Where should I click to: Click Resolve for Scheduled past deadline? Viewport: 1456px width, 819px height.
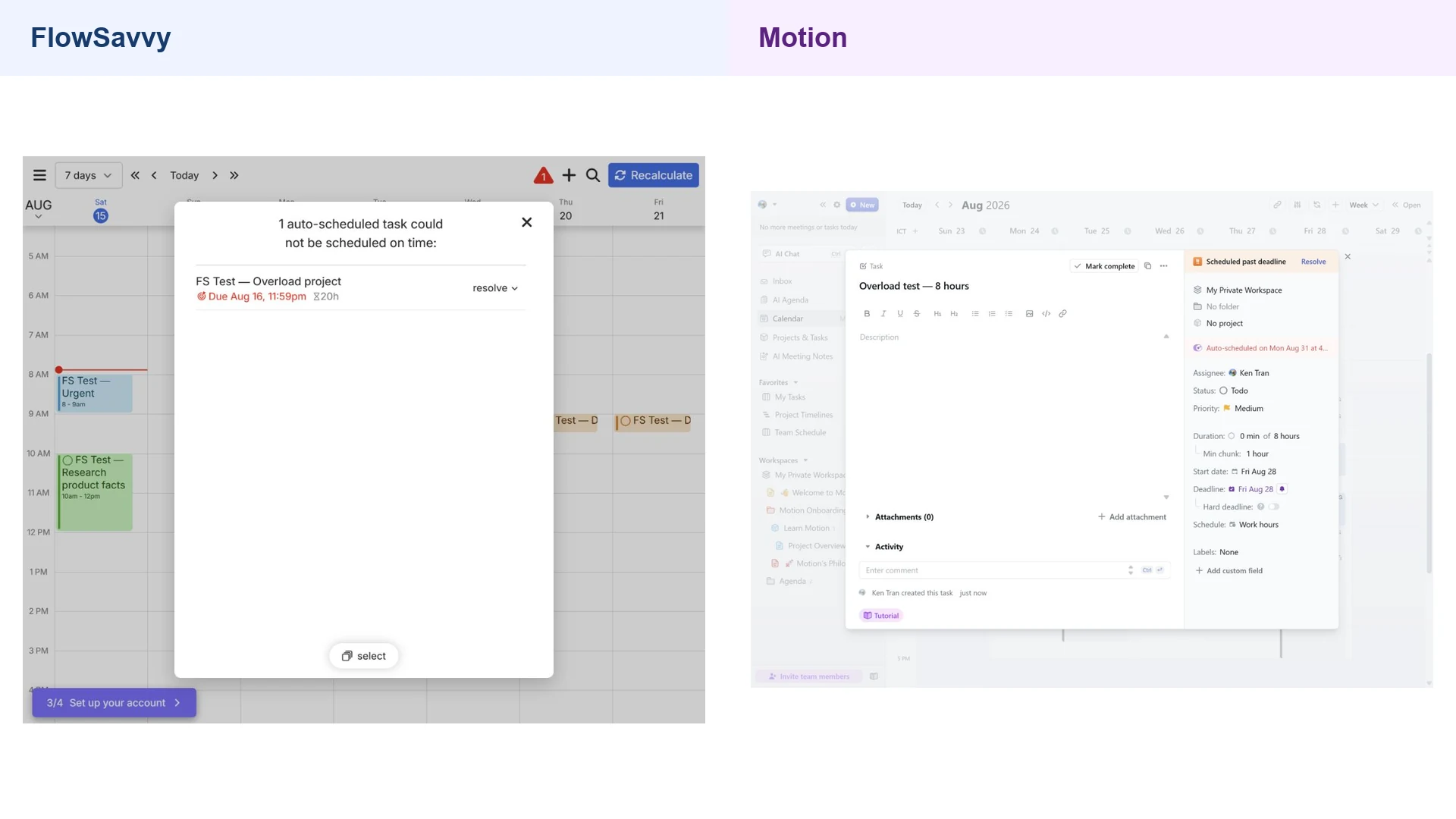[1313, 262]
